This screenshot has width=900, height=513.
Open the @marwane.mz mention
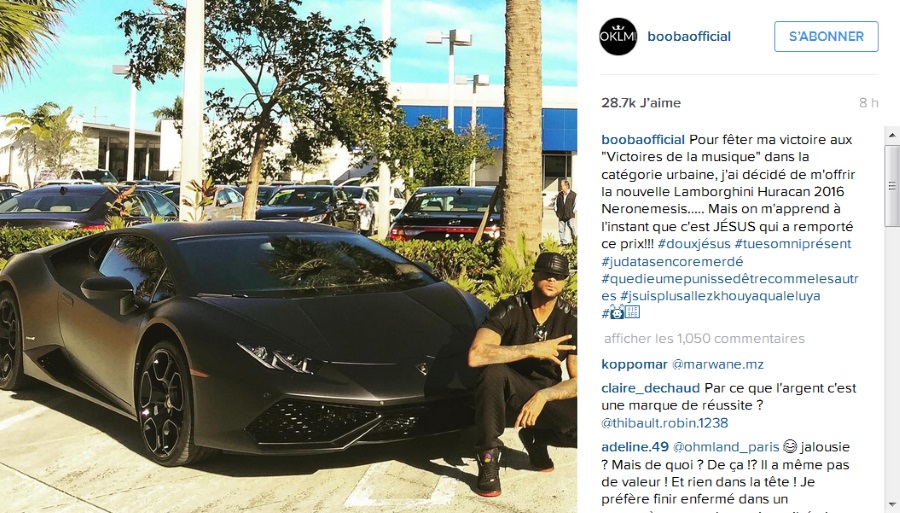pos(717,364)
